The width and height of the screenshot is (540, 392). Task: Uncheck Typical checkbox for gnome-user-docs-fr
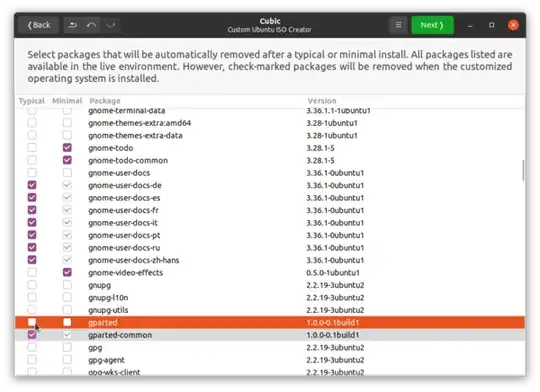[x=32, y=210]
